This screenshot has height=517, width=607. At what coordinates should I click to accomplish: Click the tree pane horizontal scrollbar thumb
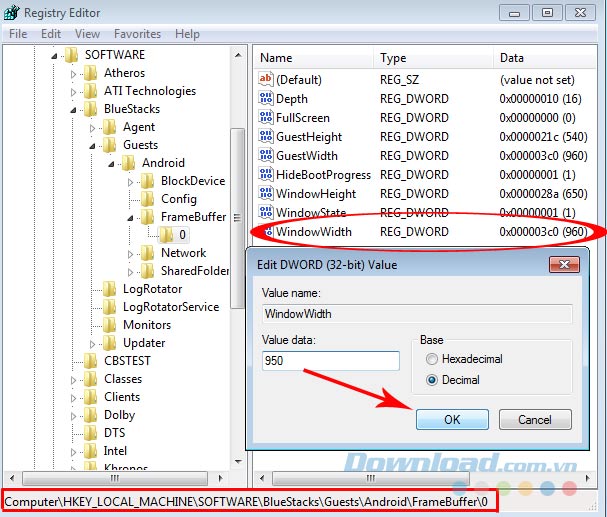coord(115,478)
